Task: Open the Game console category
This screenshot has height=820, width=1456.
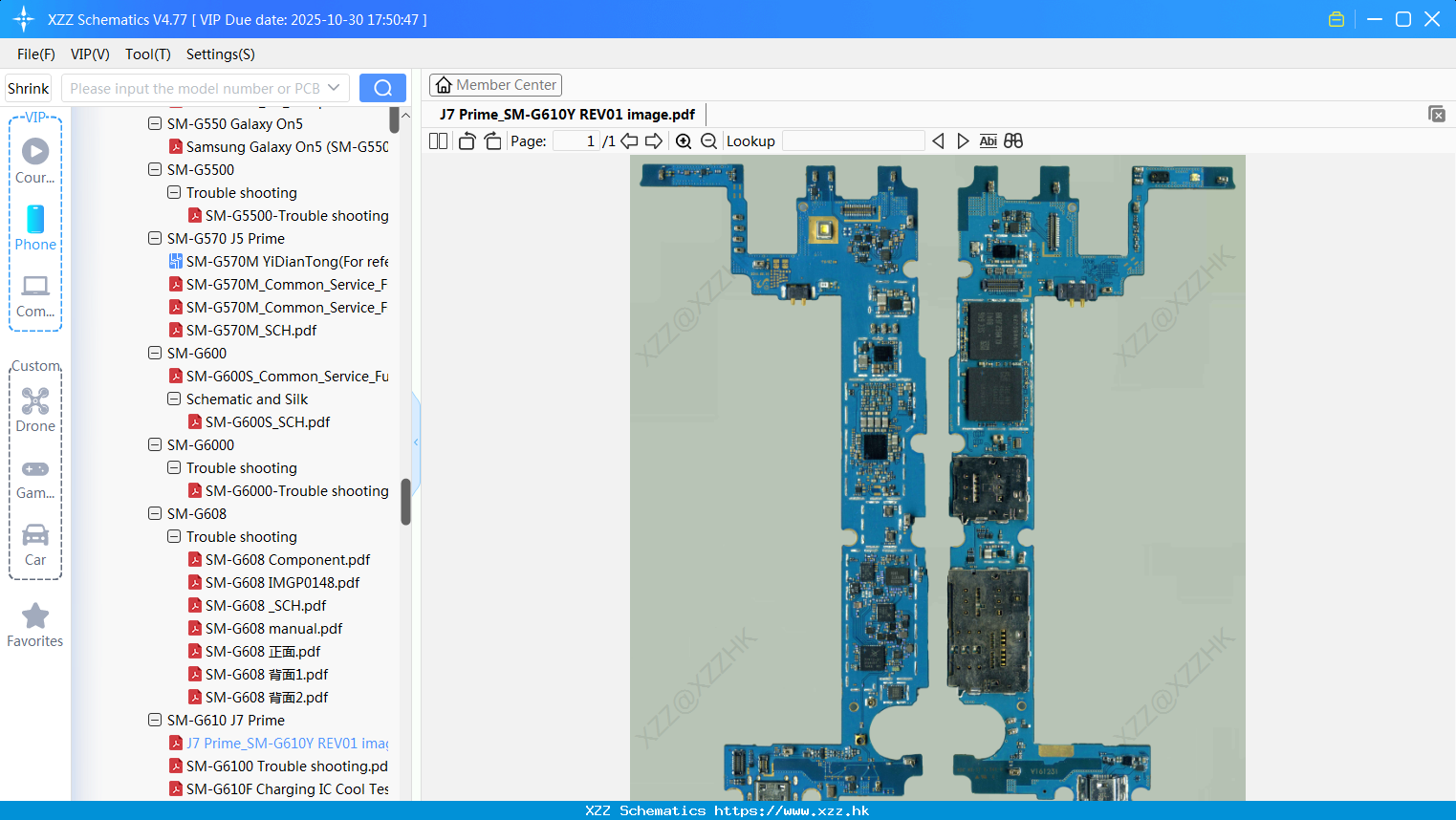Action: [35, 478]
